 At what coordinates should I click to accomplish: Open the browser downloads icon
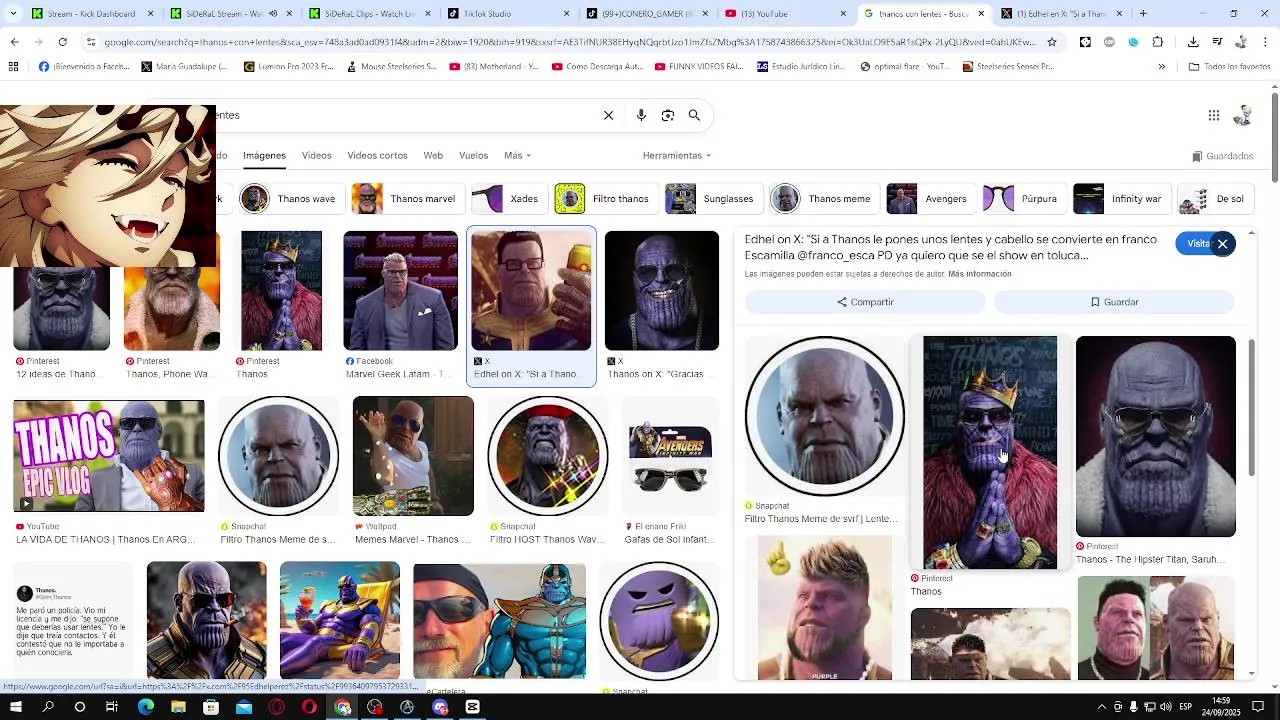tap(1193, 42)
